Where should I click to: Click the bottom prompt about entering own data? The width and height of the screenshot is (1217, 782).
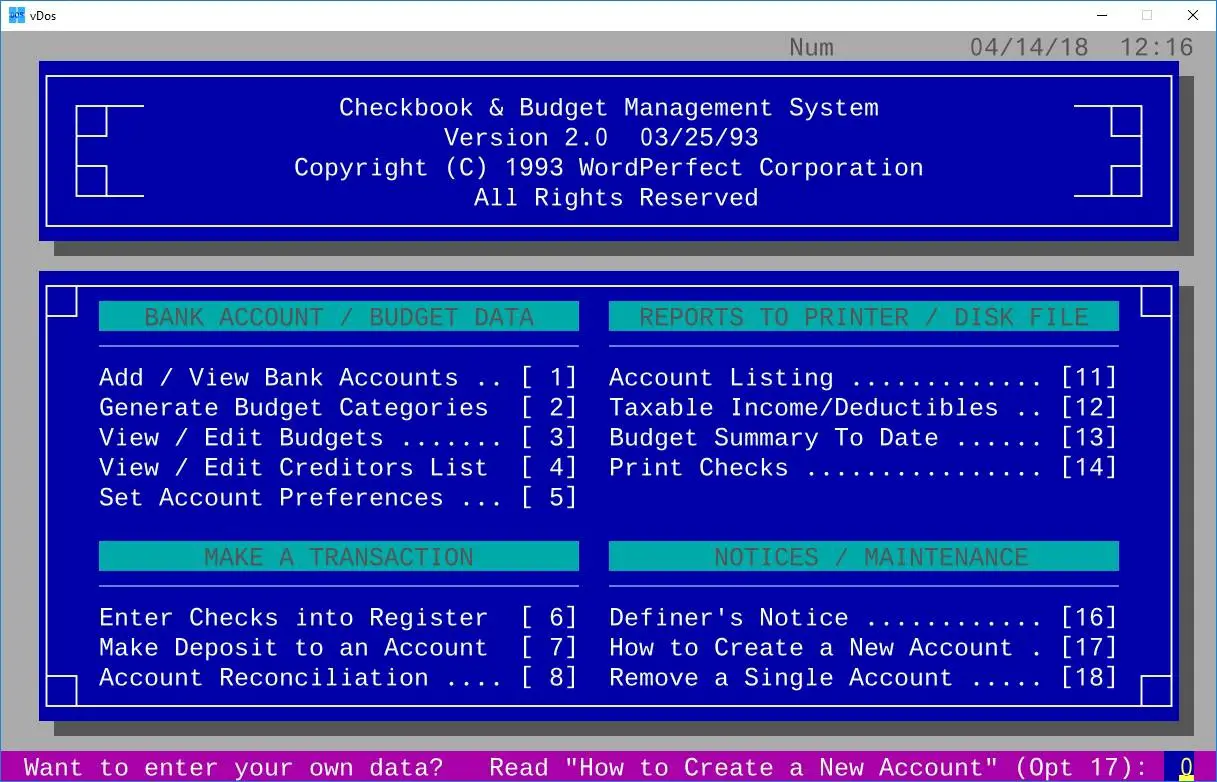coord(585,767)
